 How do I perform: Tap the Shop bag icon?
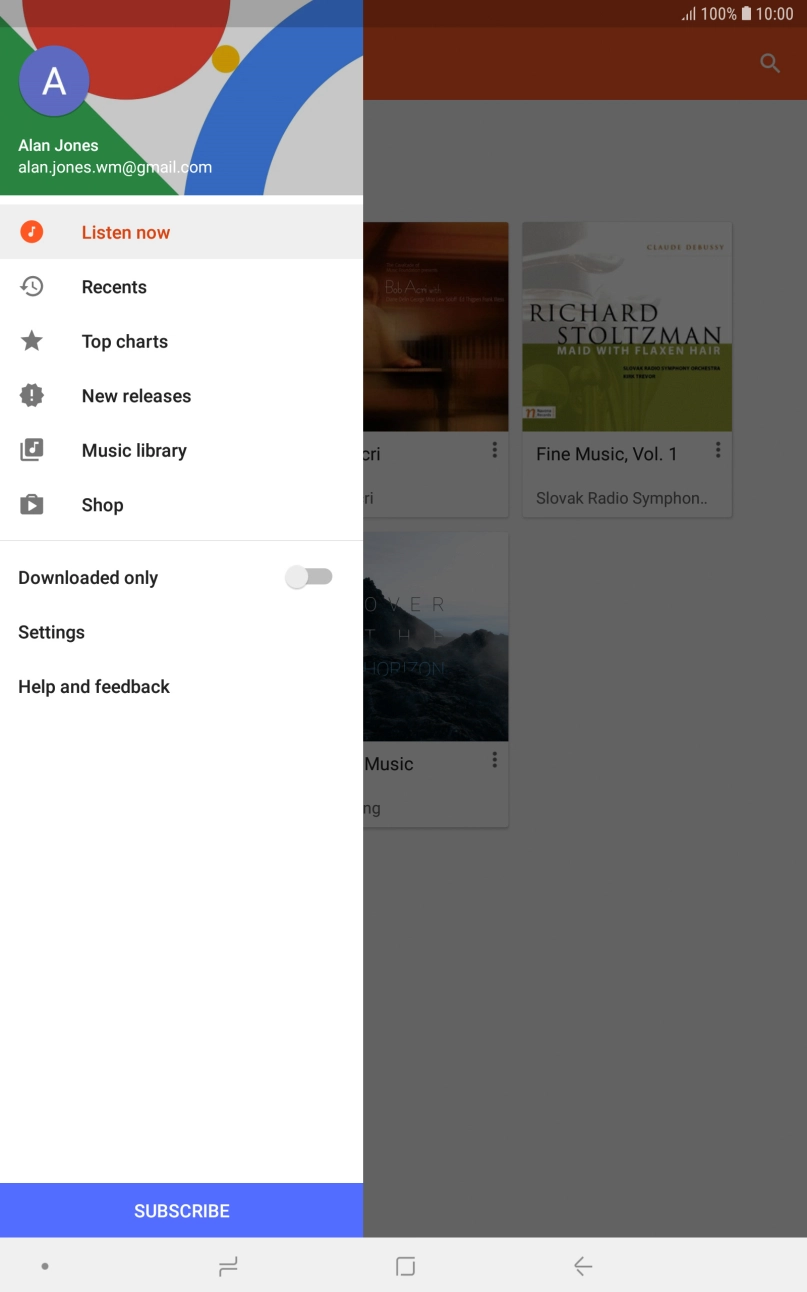pos(32,505)
